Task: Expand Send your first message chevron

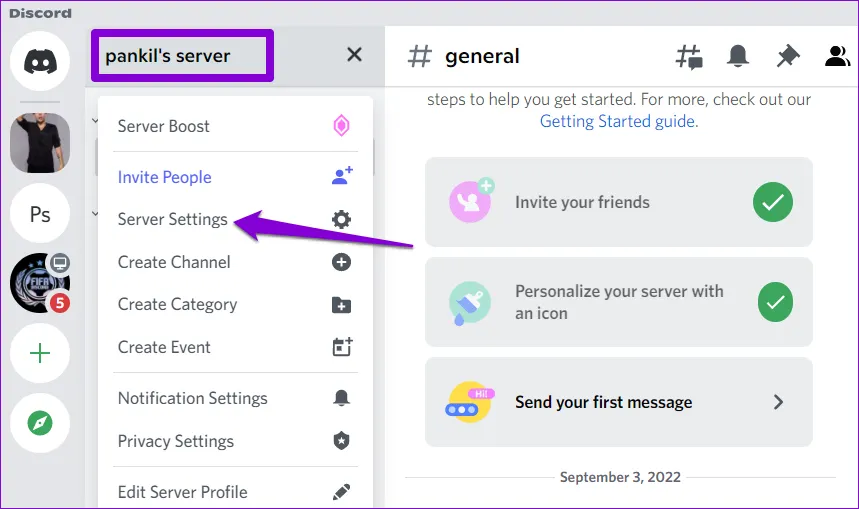Action: (x=778, y=402)
